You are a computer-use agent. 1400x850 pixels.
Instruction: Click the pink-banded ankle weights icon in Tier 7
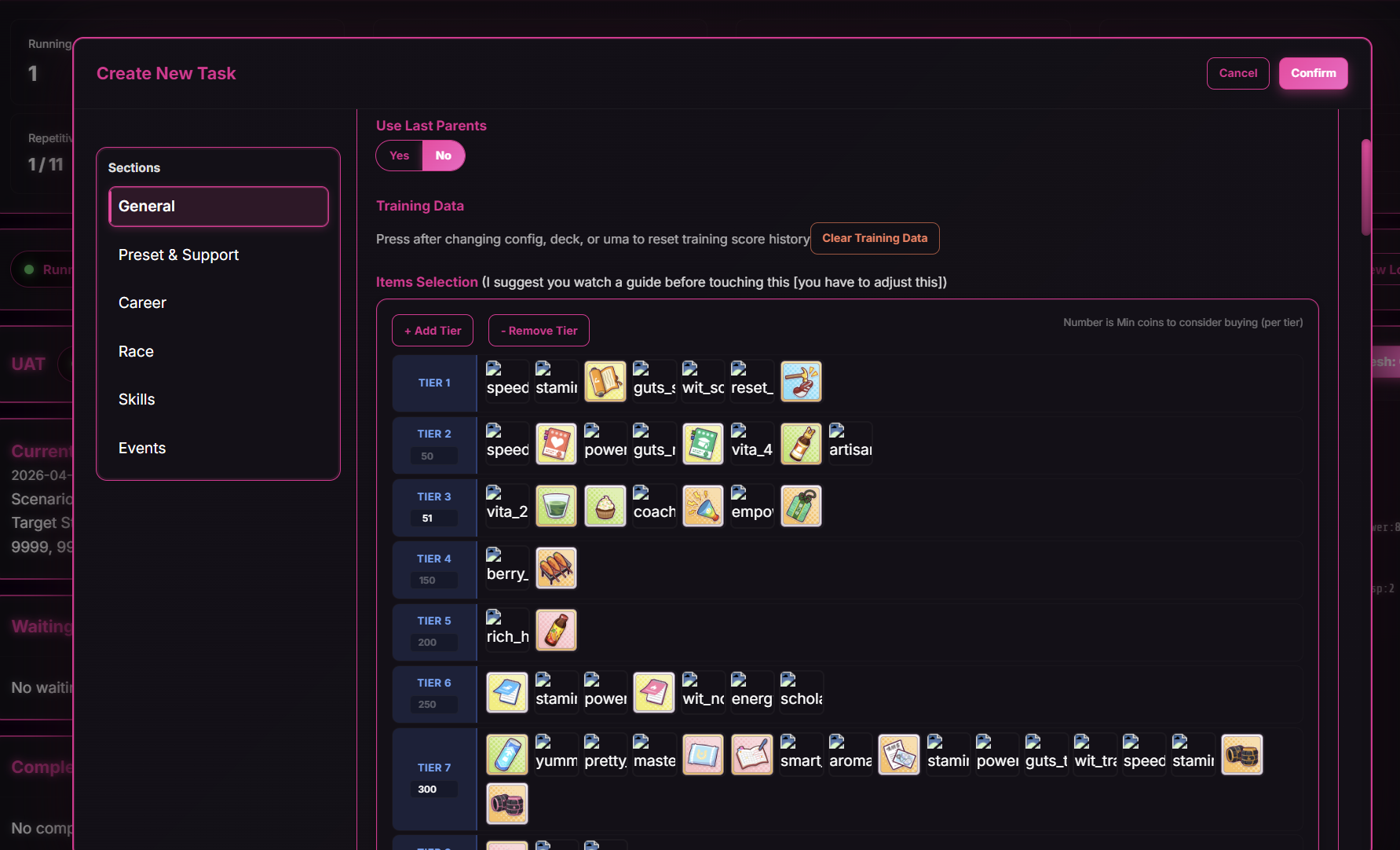pyautogui.click(x=507, y=804)
